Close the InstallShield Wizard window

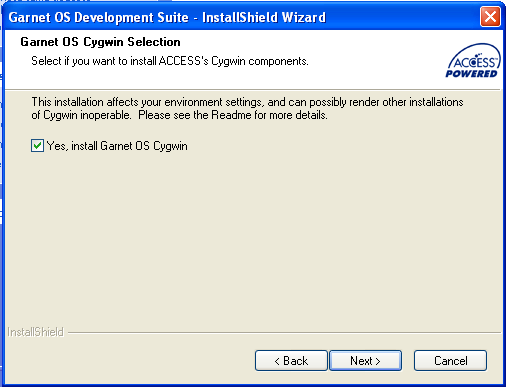(490, 16)
